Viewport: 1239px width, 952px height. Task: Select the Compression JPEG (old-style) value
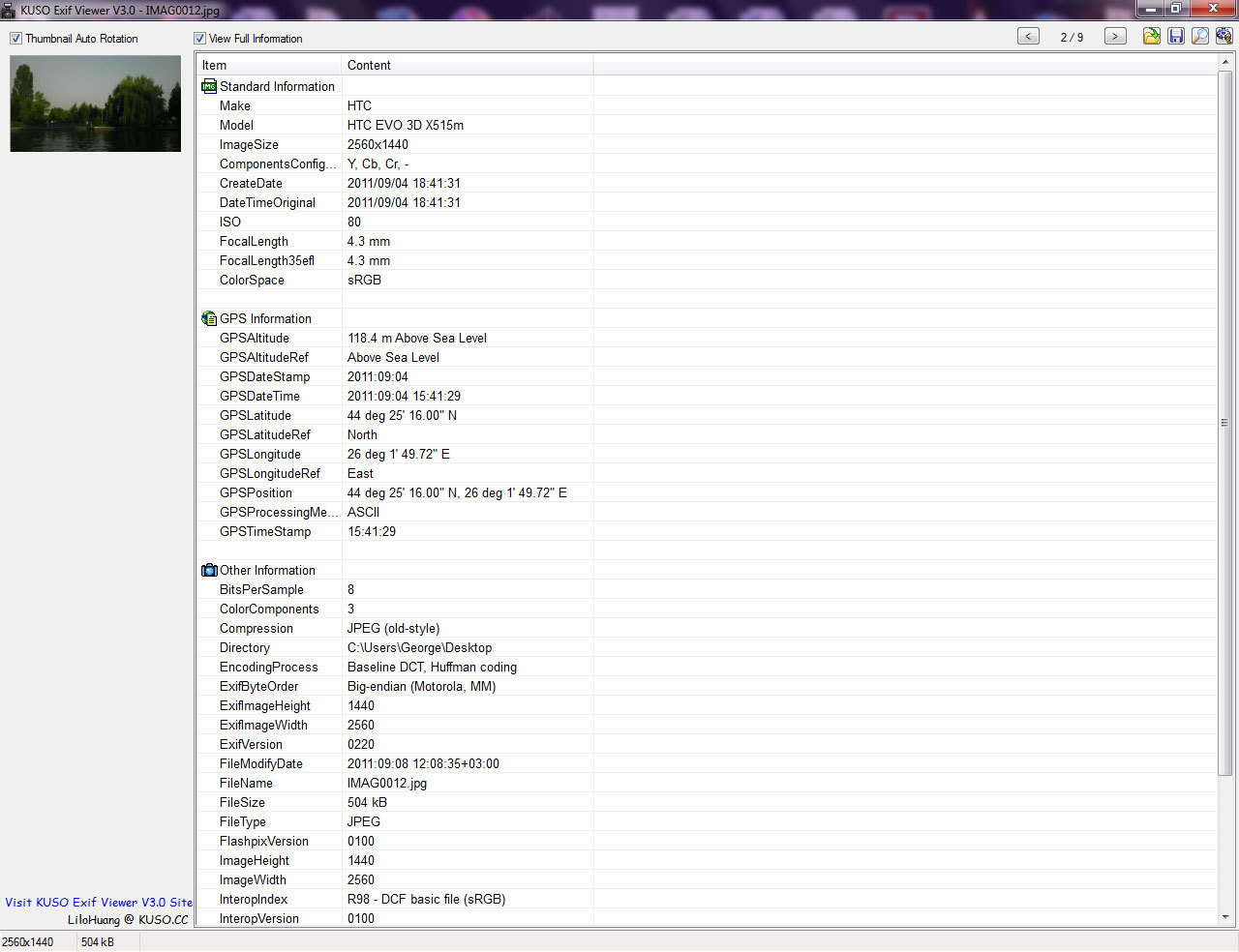pos(393,628)
